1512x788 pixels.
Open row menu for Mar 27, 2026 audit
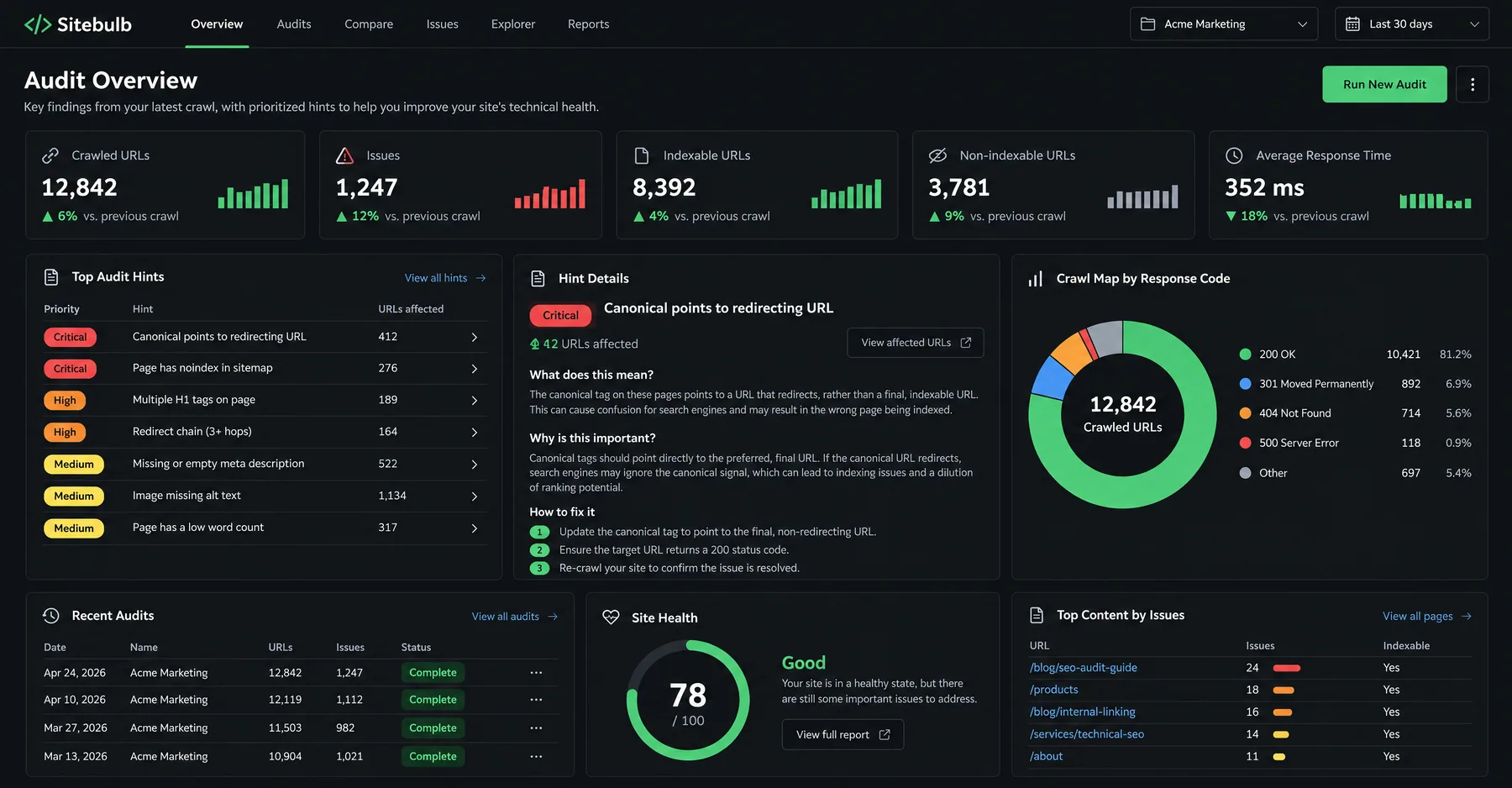tap(536, 728)
